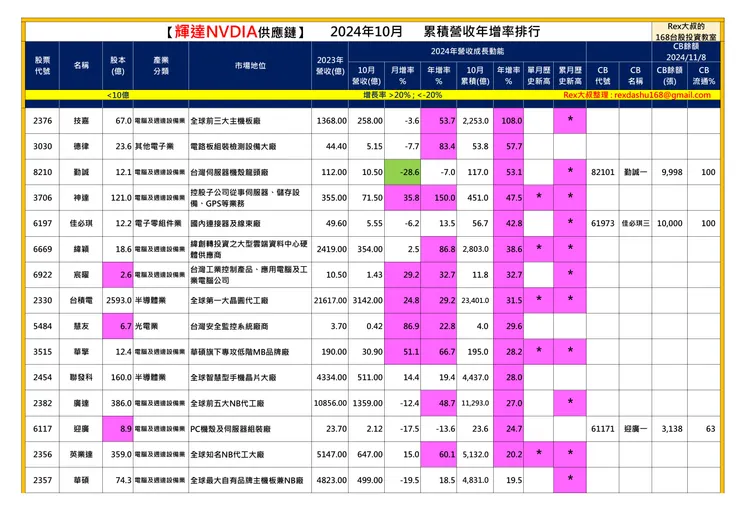Click the 累月歷史新高 star in 2376 row
This screenshot has width=740, height=523.
(x=570, y=120)
